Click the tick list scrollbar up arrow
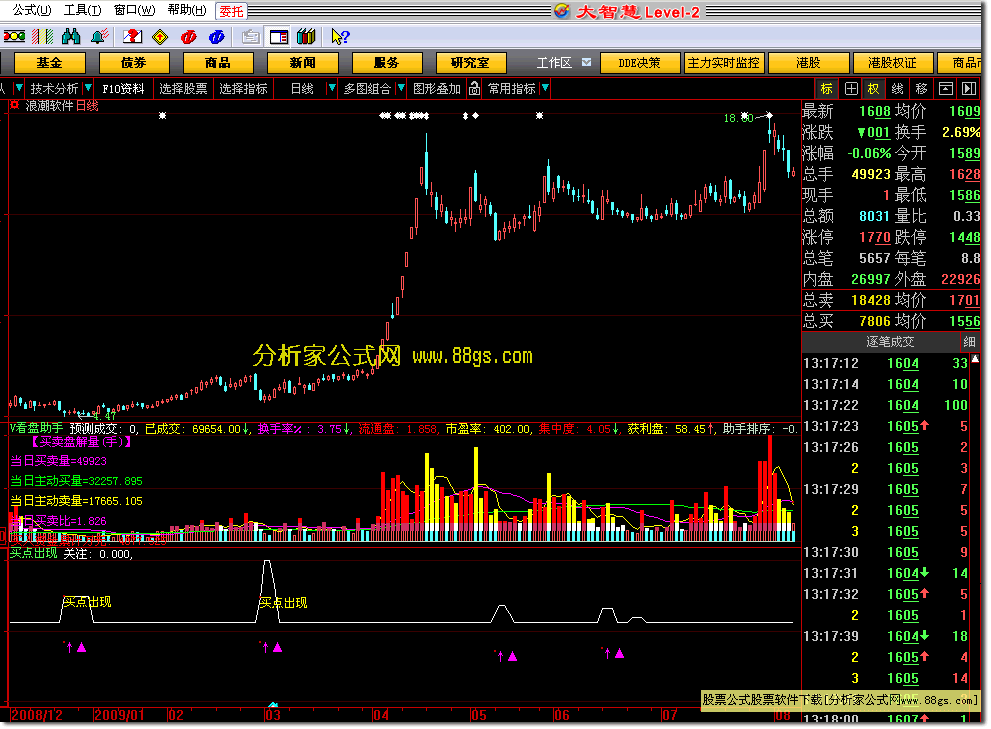The height and width of the screenshot is (729, 991). 975,358
